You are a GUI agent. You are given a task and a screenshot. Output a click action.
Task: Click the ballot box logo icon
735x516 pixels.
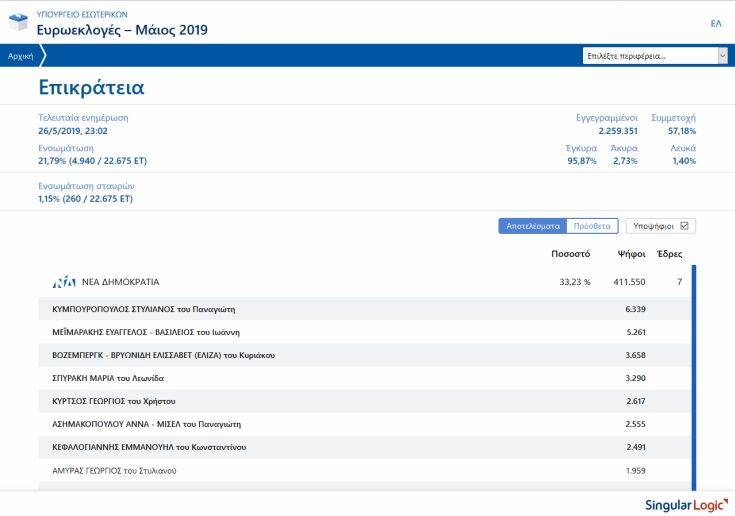click(18, 22)
